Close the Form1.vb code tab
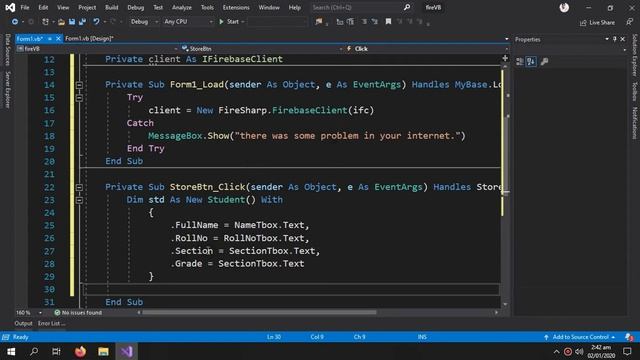This screenshot has height=360, width=640. click(58, 38)
